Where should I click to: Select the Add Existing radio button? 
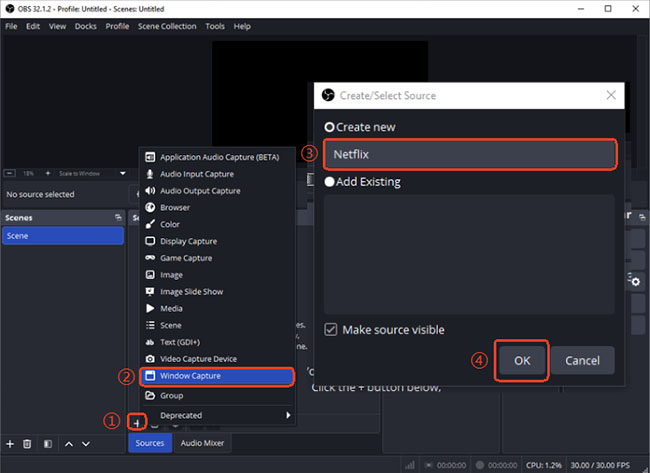point(329,182)
